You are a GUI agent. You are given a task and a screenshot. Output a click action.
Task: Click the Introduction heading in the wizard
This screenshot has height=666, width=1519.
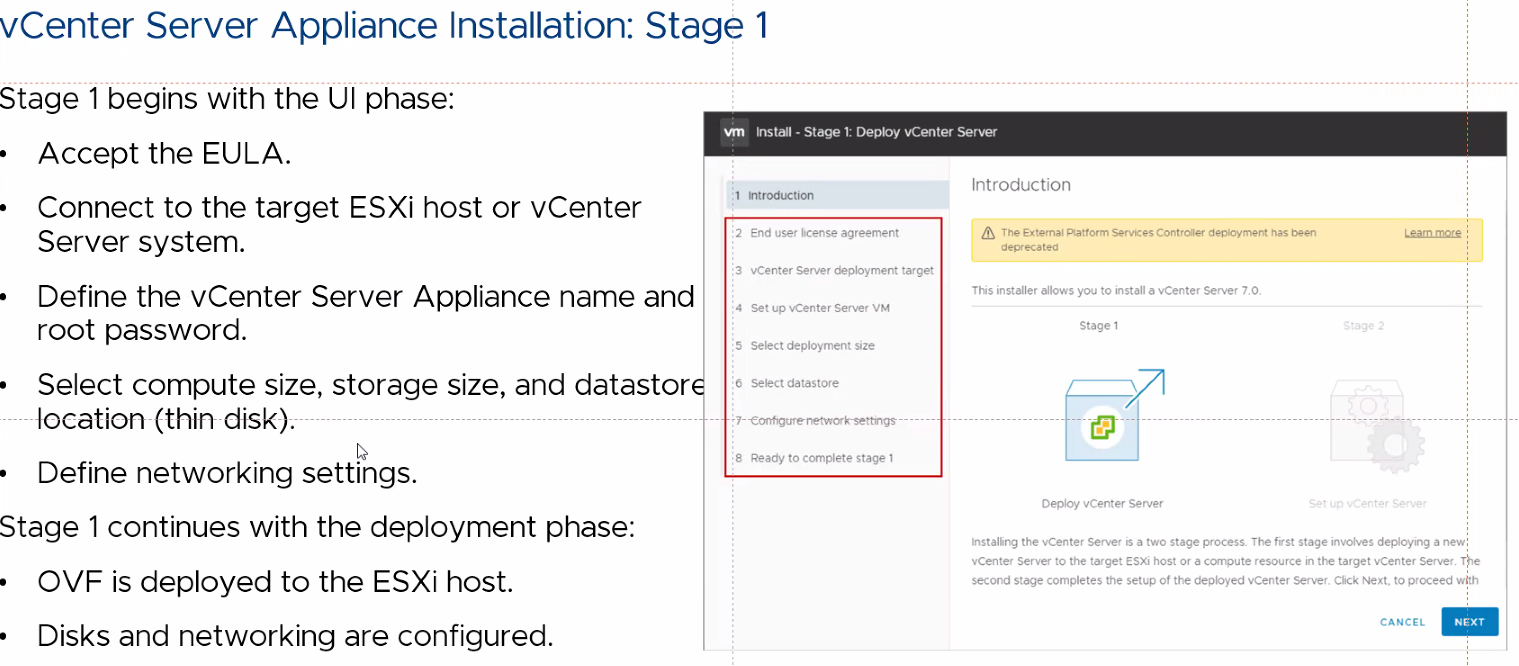(1020, 185)
